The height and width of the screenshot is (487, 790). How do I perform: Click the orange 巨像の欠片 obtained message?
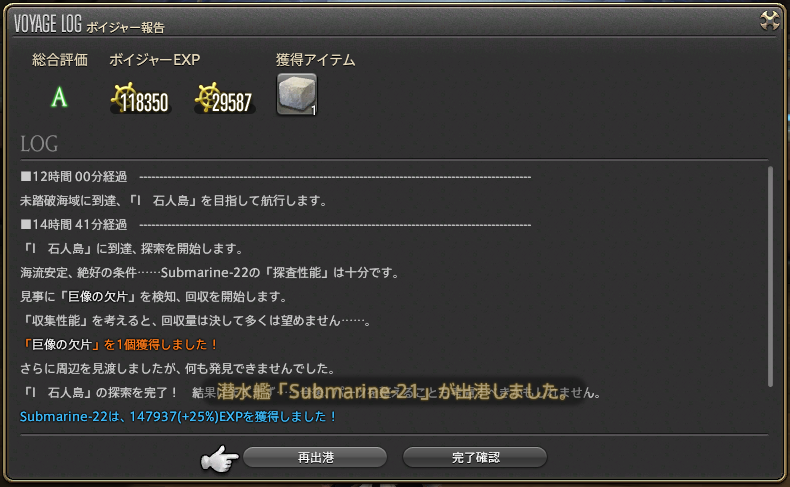(119, 344)
